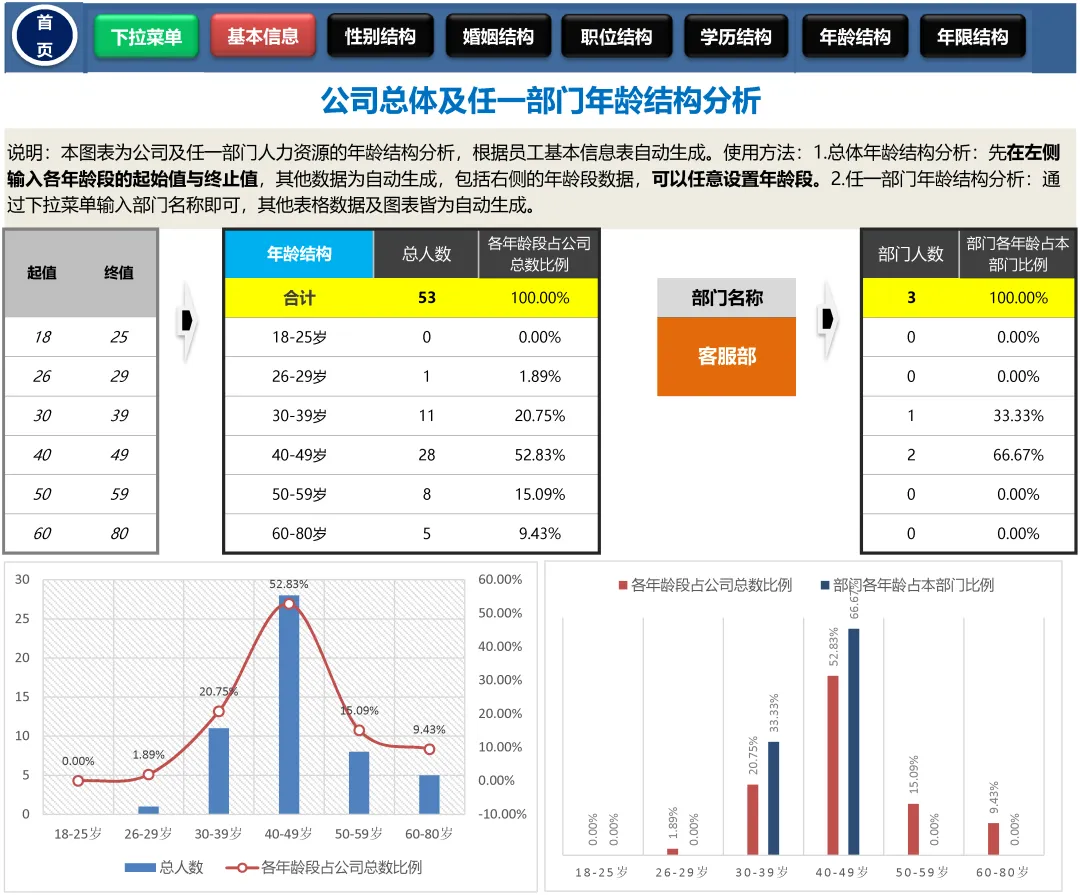Select start value cell 30
This screenshot has height=895, width=1080.
(43, 415)
